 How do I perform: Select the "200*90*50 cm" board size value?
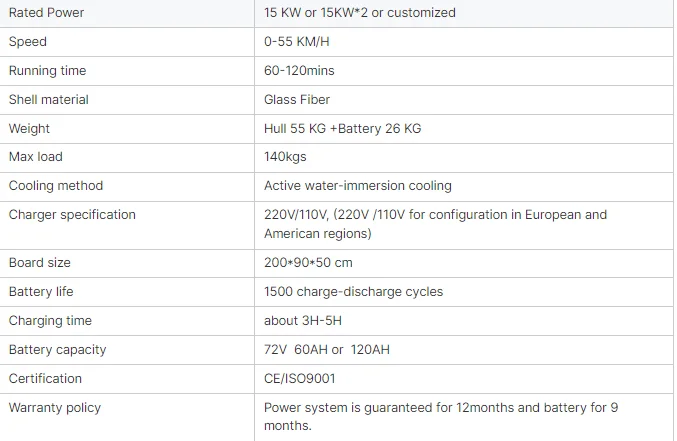308,263
